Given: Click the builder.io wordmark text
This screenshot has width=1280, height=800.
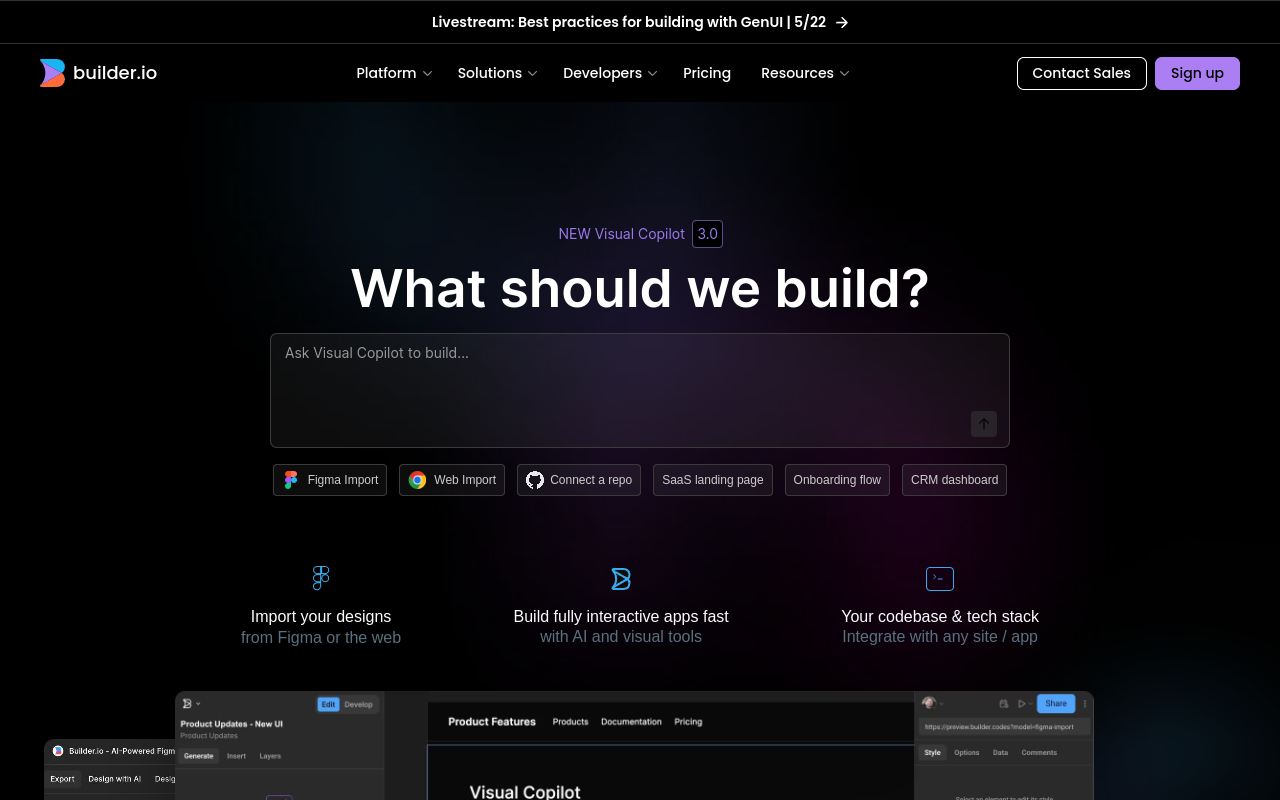Looking at the screenshot, I should pos(115,73).
